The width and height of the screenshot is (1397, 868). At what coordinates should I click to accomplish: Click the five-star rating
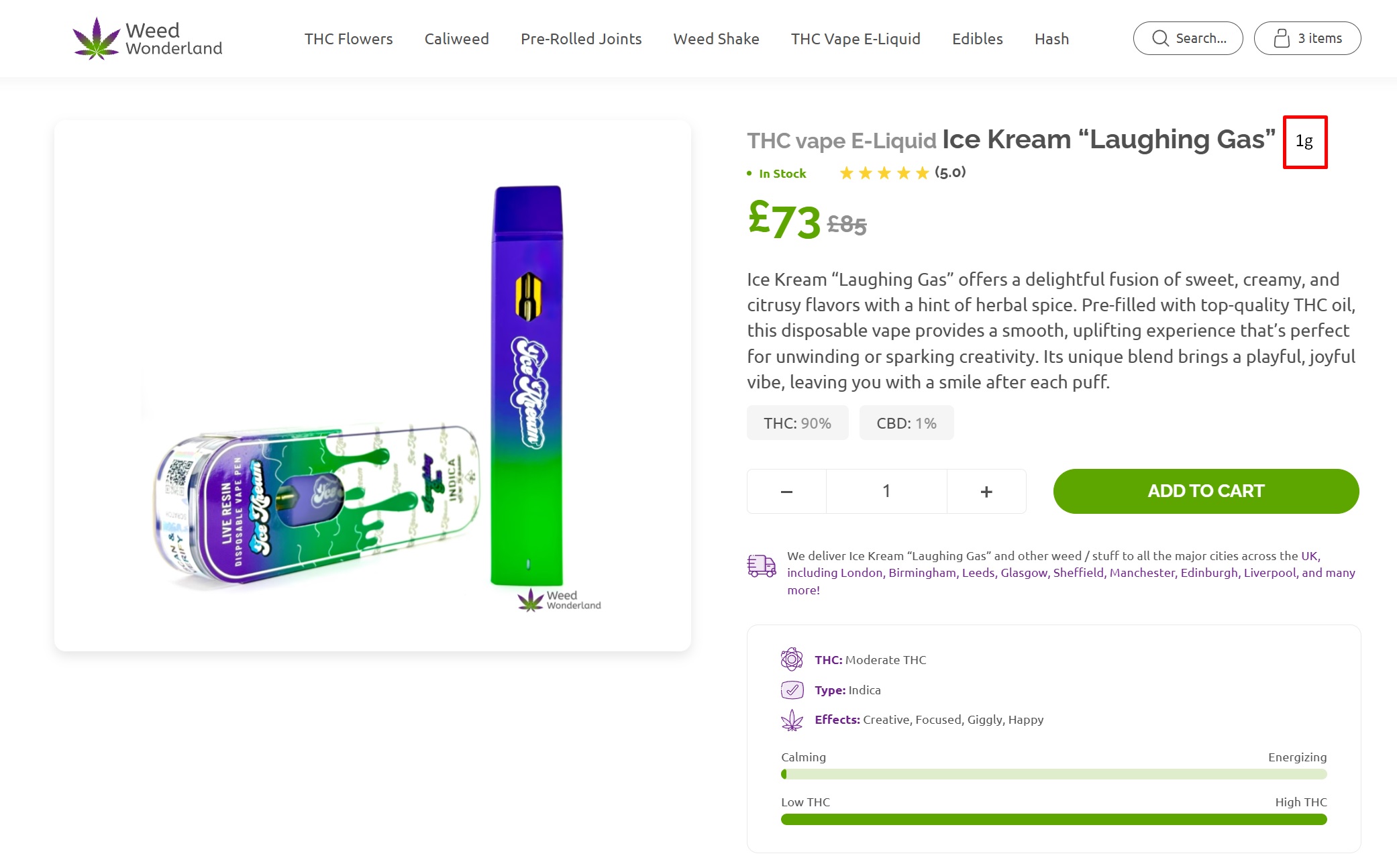(884, 173)
